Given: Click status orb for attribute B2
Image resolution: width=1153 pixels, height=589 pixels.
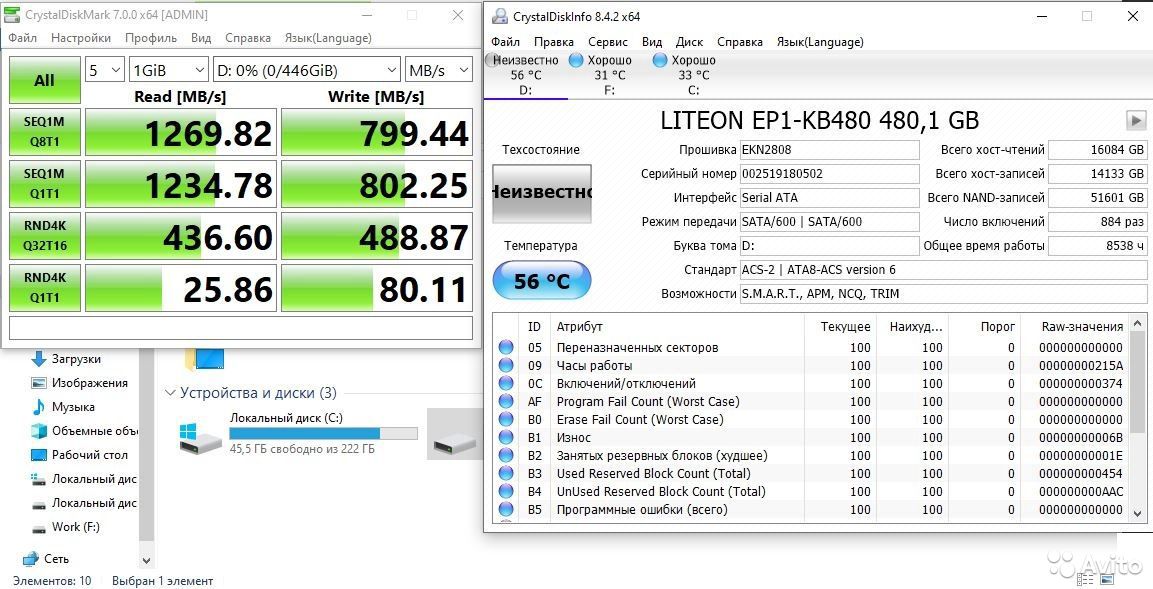Looking at the screenshot, I should pos(506,456).
